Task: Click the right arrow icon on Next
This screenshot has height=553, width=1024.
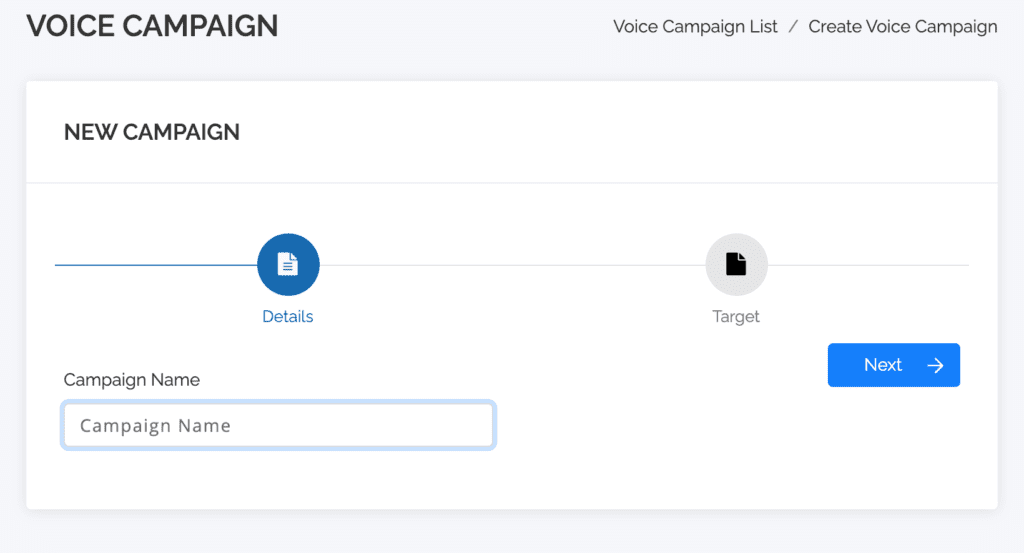Action: 935,365
